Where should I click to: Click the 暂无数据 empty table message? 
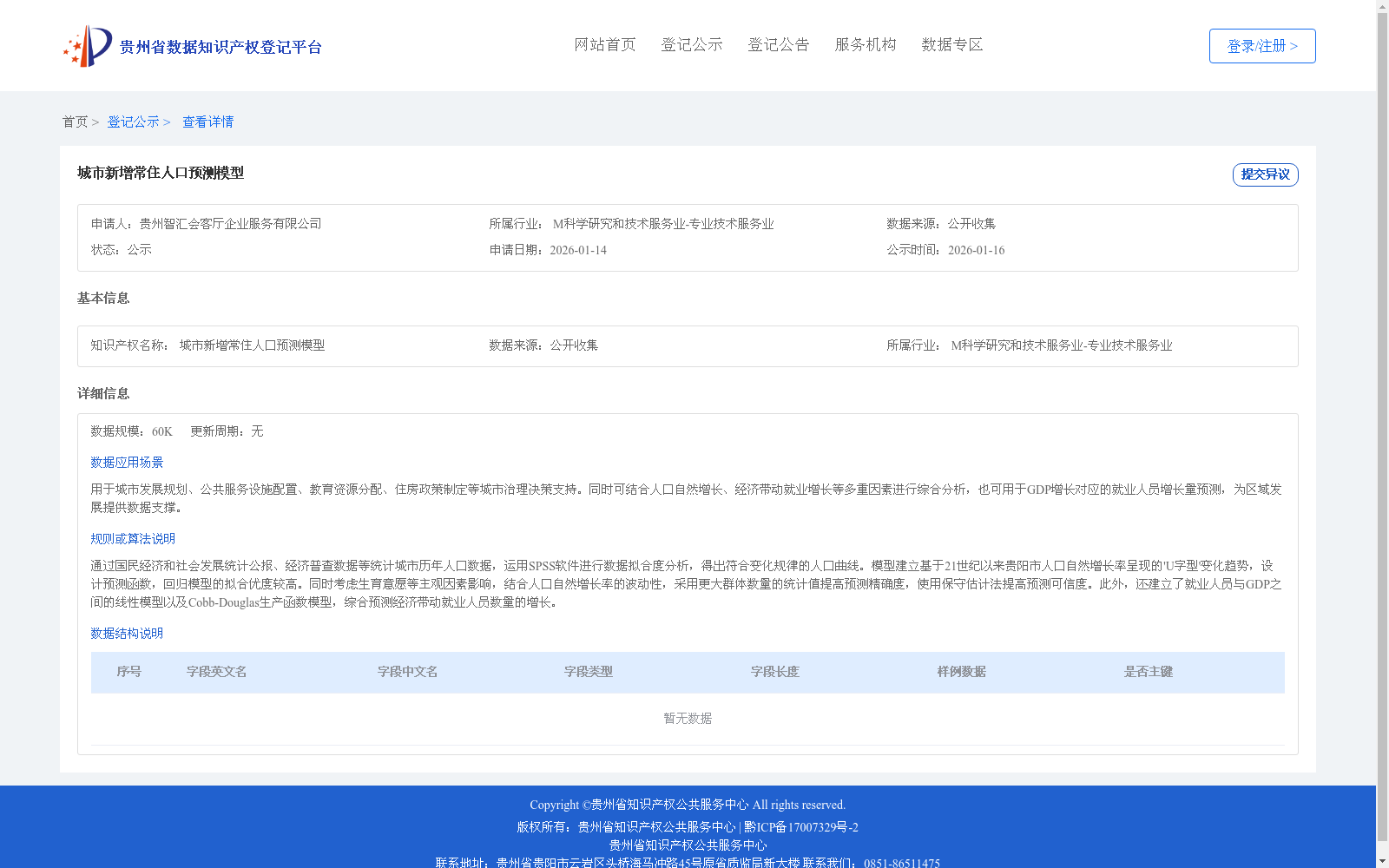[688, 719]
